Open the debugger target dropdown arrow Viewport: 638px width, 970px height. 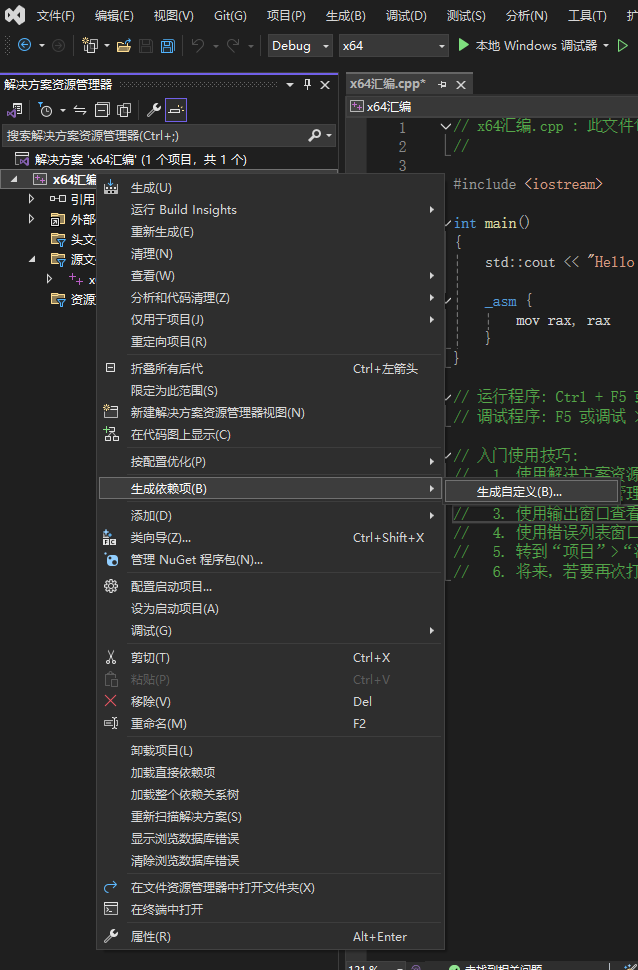pos(606,46)
